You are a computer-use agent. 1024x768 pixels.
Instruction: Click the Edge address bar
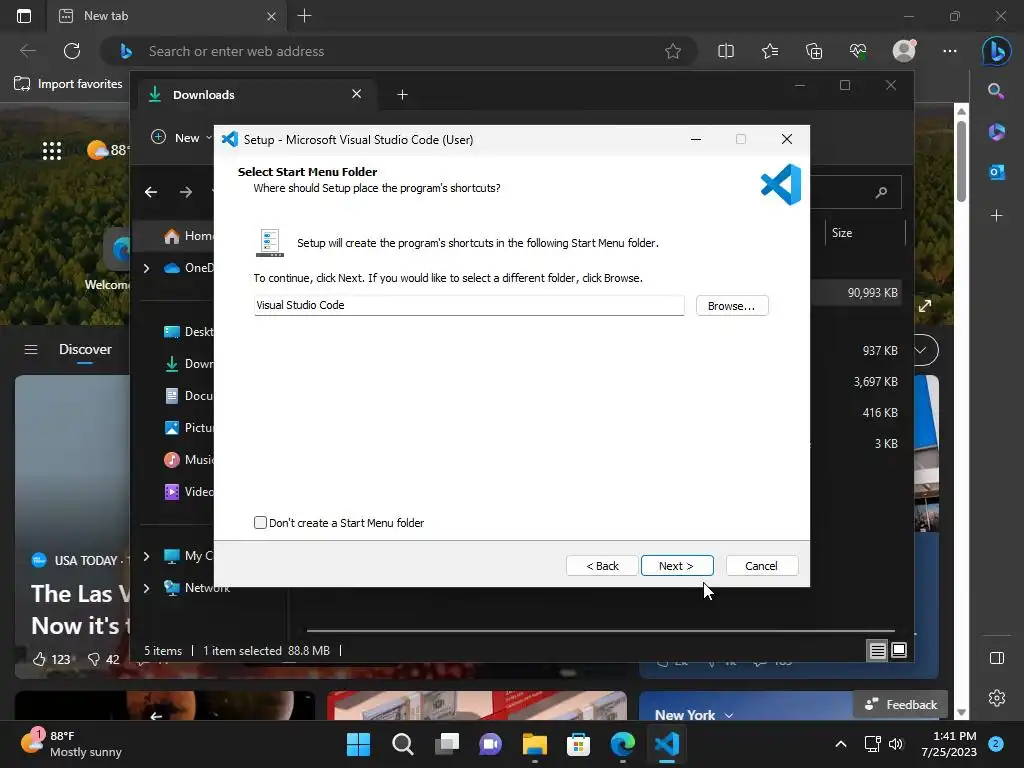point(398,51)
